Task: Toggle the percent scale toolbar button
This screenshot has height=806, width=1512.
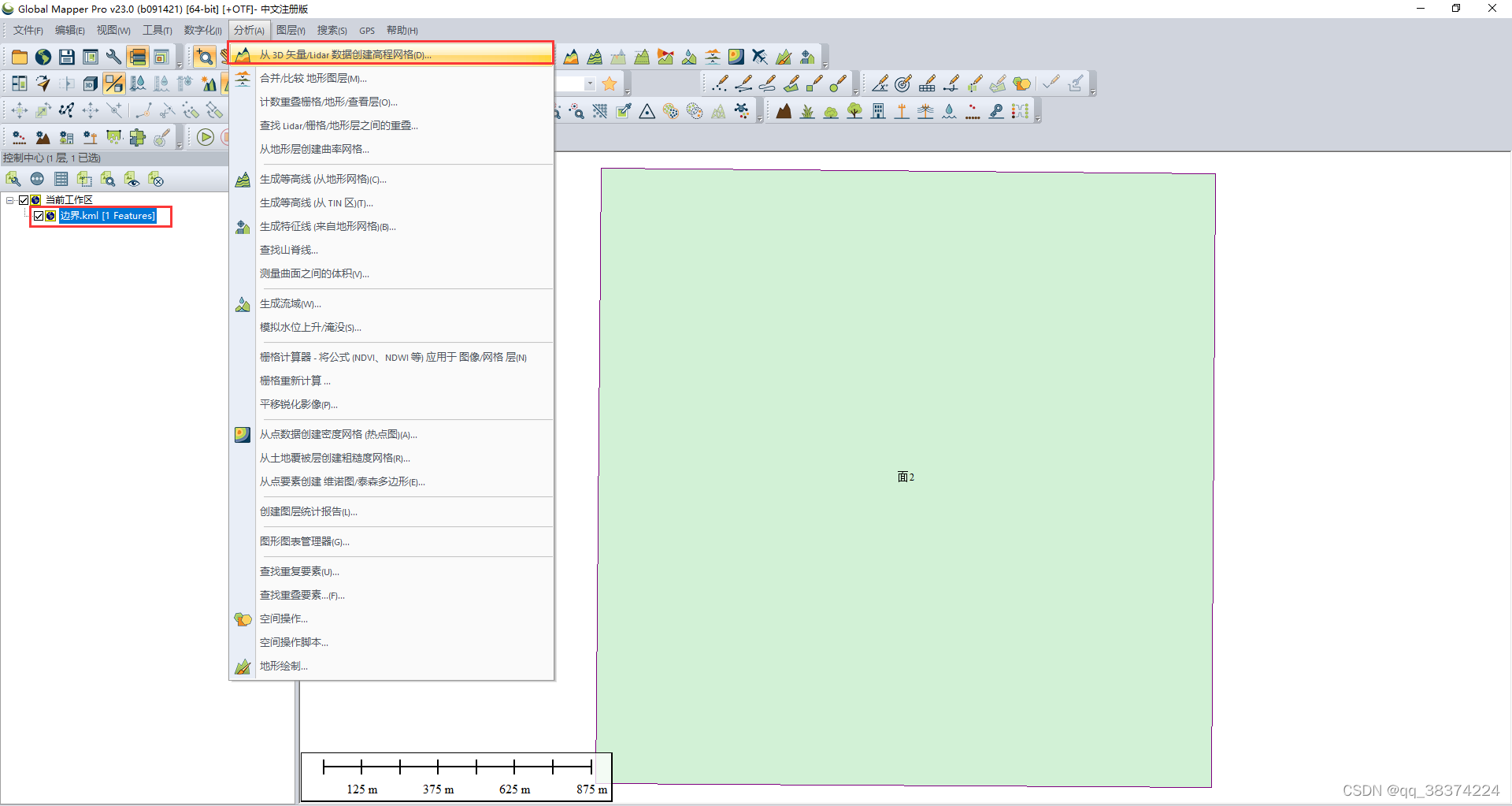Action: 114,84
